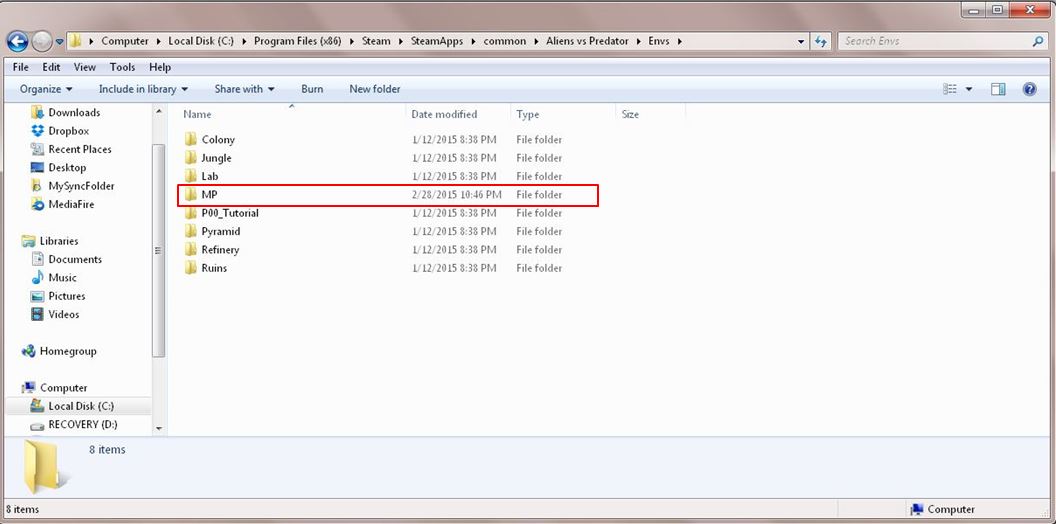Select the Refinery folder icon
1056x524 pixels.
click(x=191, y=249)
